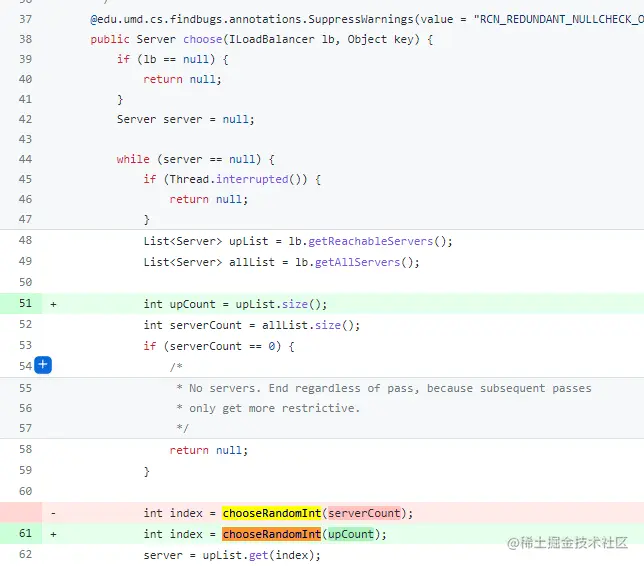Click 'return null;' on line 58
This screenshot has height=566, width=644.
[209, 450]
